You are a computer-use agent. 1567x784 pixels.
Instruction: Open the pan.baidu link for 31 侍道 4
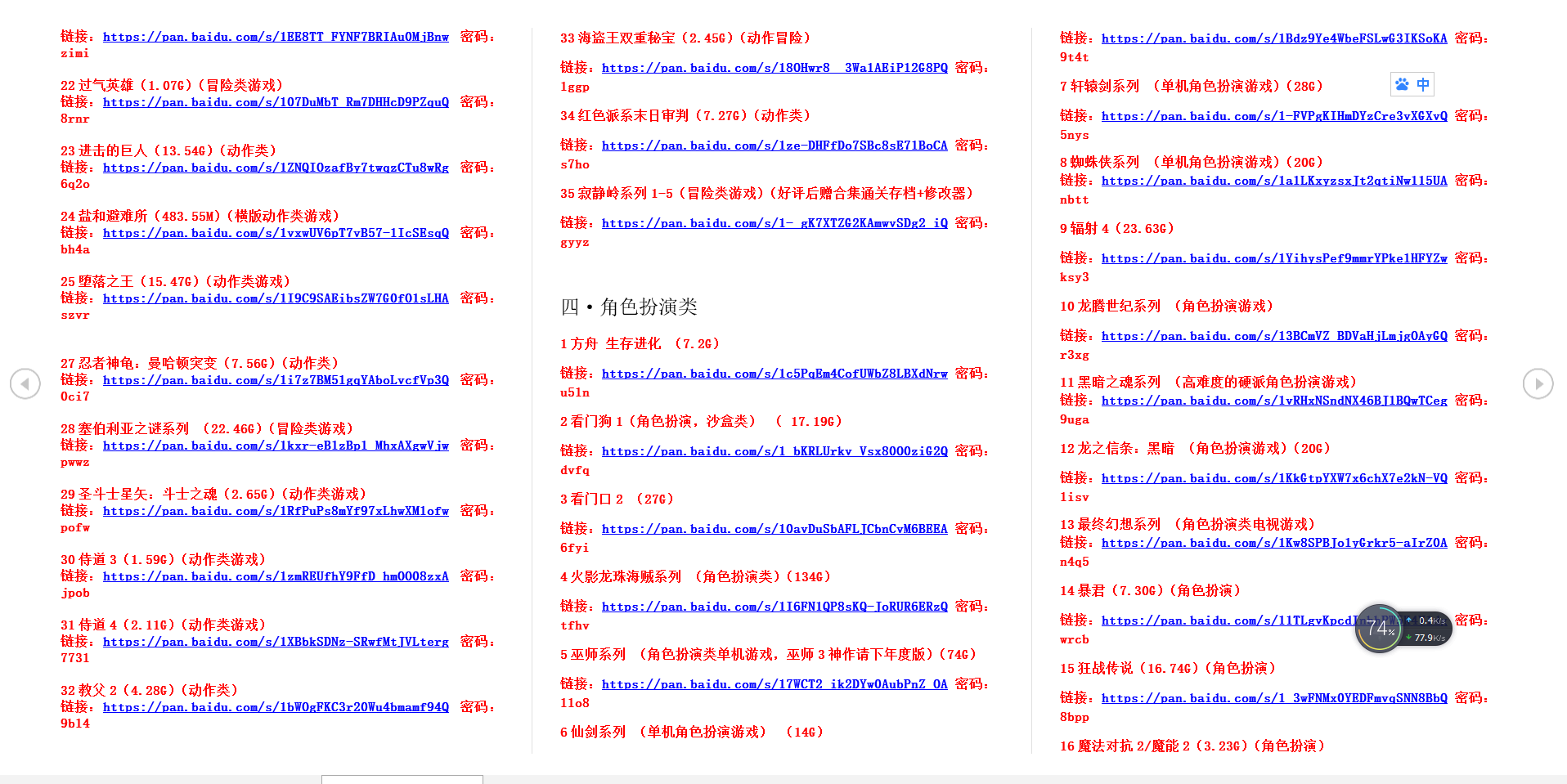point(276,642)
